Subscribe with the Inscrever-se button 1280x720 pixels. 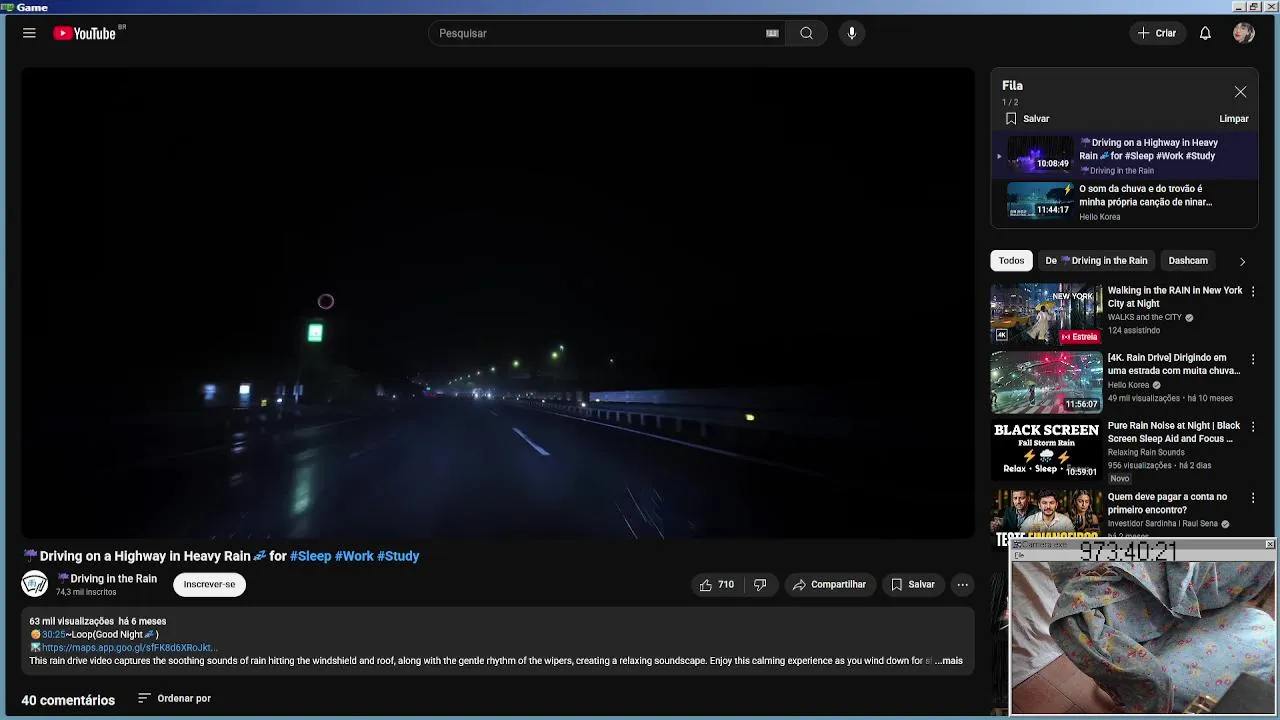click(x=209, y=584)
